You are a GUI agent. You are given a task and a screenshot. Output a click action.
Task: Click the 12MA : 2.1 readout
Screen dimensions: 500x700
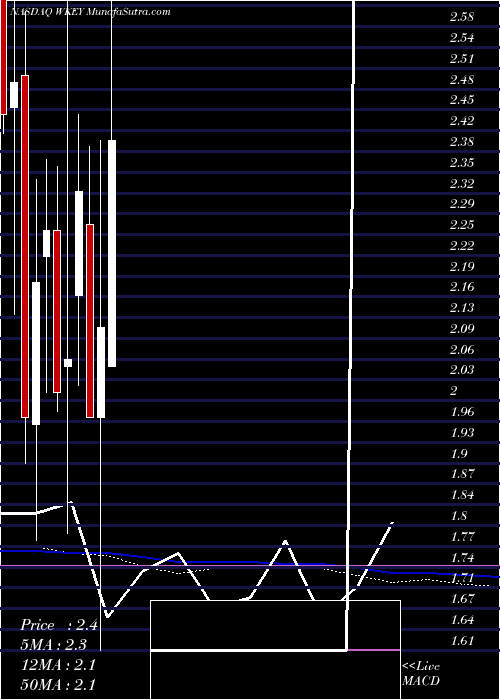click(x=58, y=665)
